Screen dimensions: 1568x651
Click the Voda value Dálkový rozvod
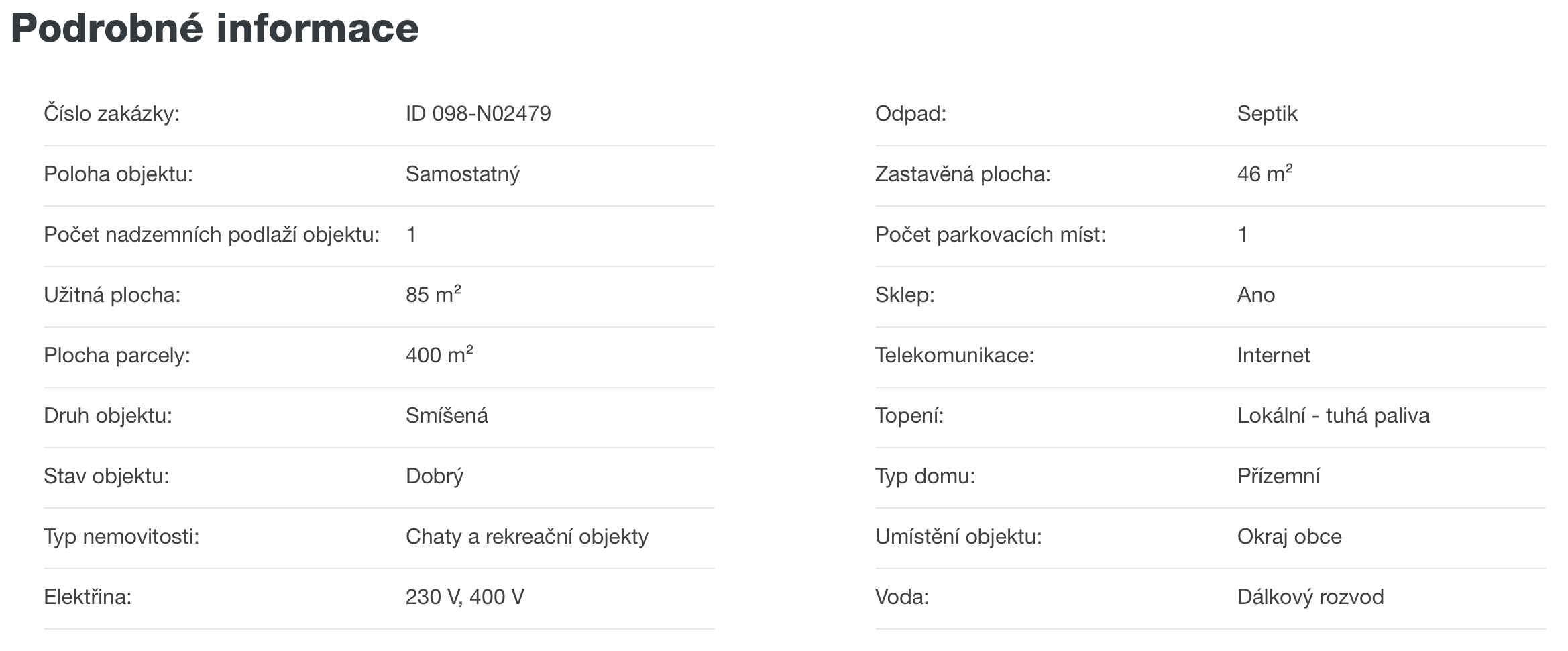(x=1310, y=597)
